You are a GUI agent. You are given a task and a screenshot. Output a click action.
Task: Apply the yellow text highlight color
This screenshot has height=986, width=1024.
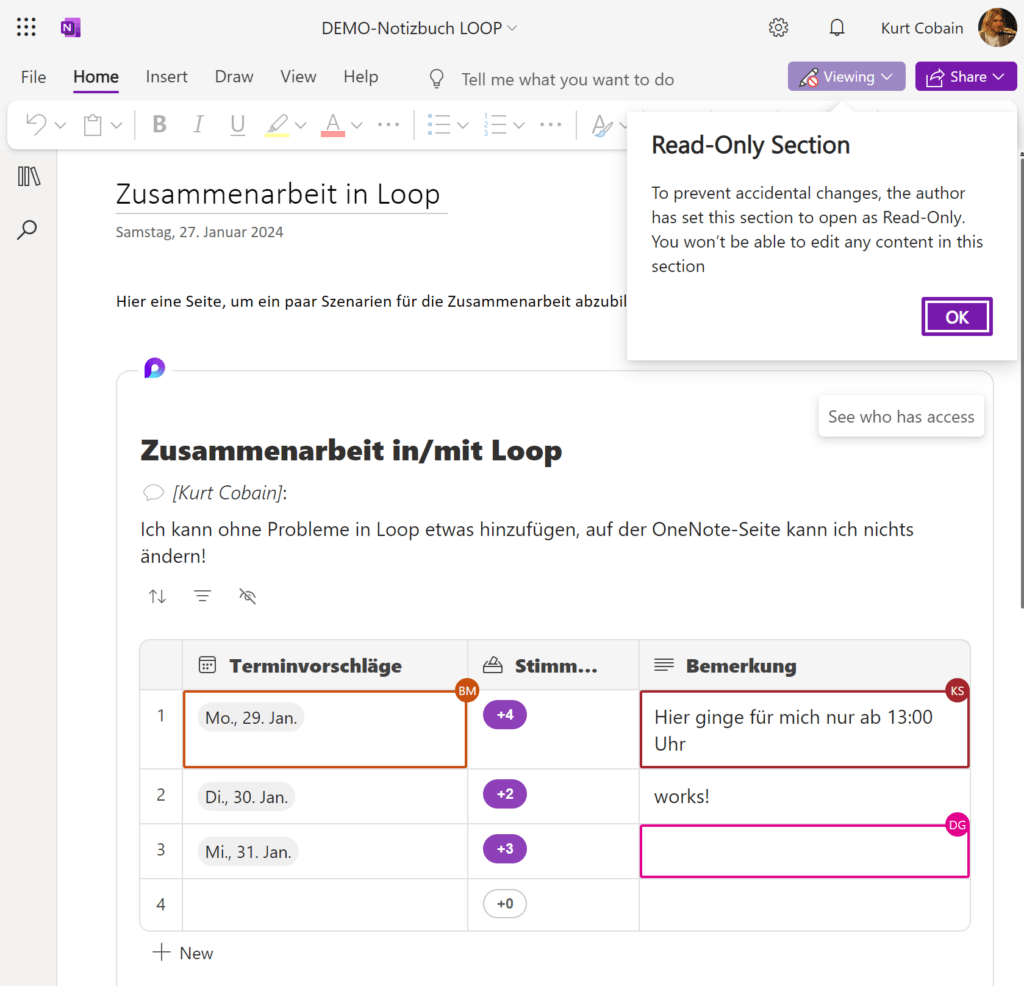pos(277,124)
